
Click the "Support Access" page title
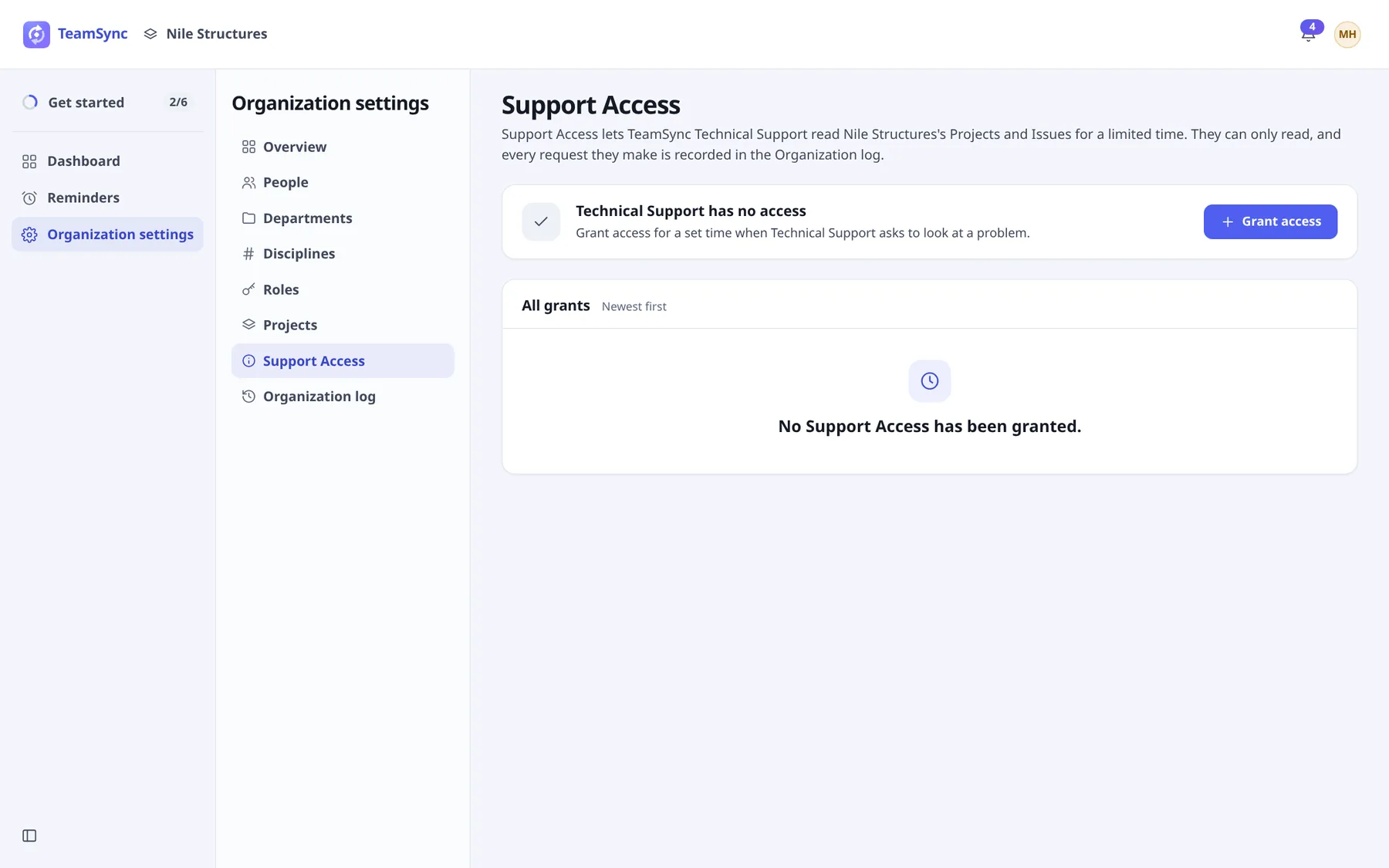coord(591,105)
